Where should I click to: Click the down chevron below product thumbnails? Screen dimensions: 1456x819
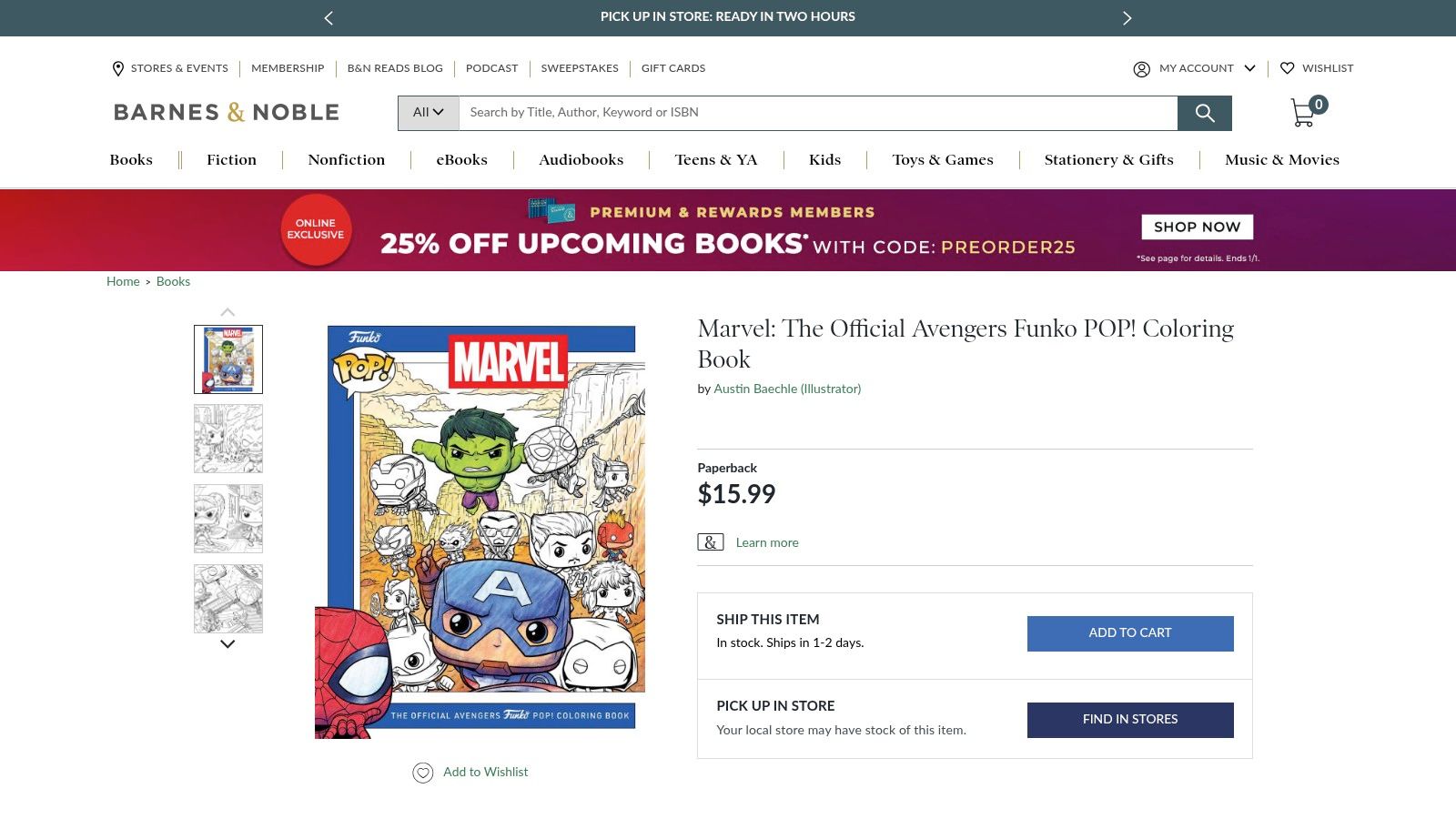227,643
